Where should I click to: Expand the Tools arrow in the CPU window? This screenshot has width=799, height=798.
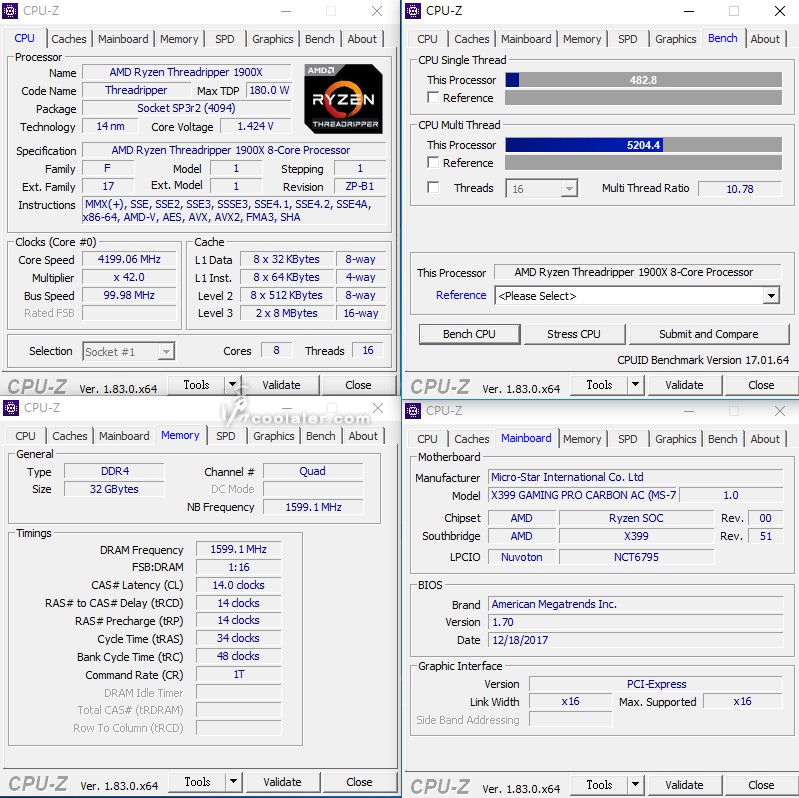[232, 384]
